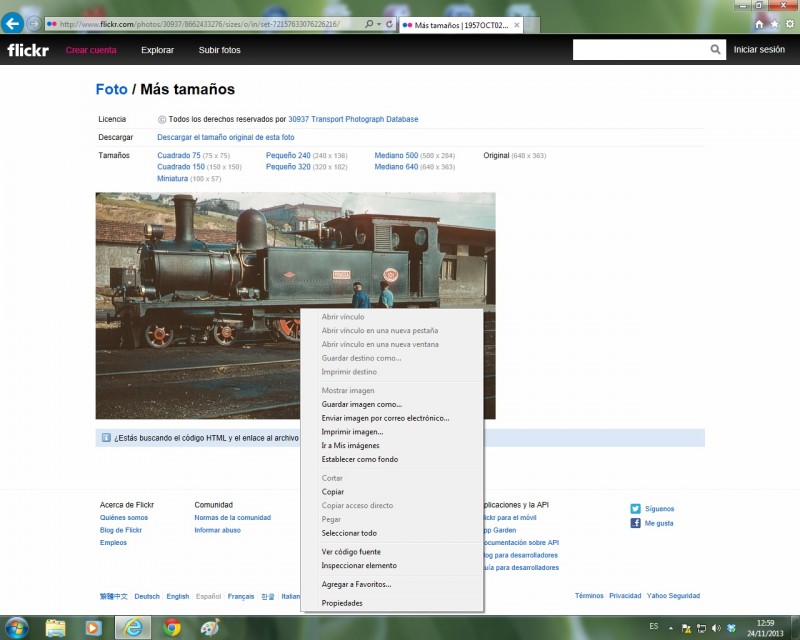Click the browser back arrow button
Screen dimensions: 800x640
12,23
